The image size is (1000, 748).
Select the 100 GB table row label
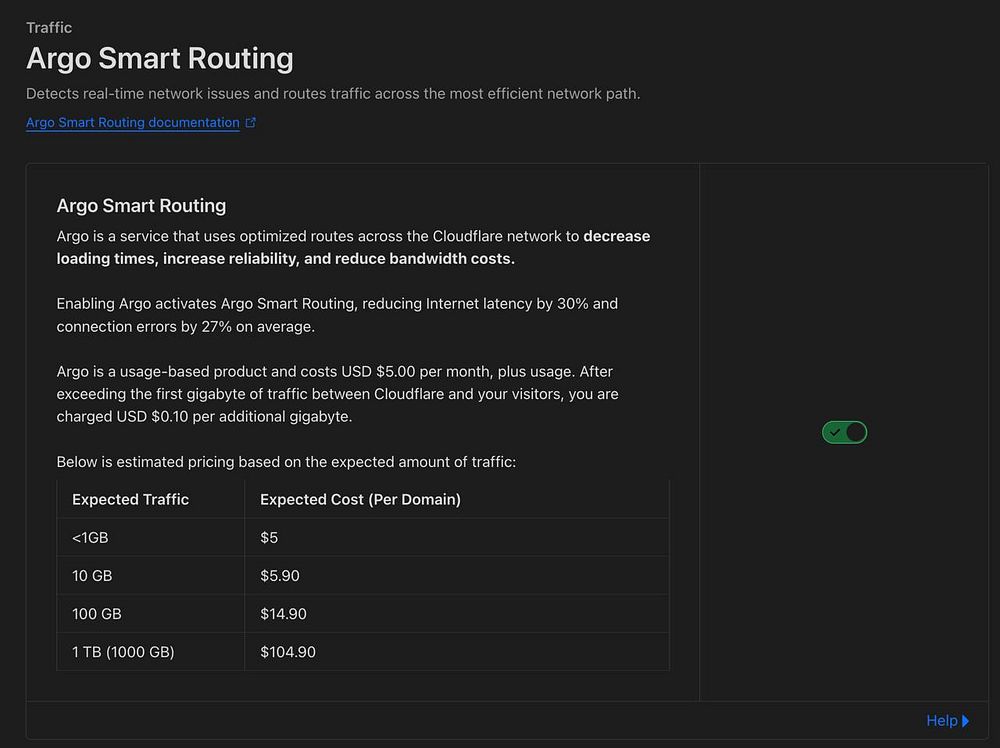[97, 614]
